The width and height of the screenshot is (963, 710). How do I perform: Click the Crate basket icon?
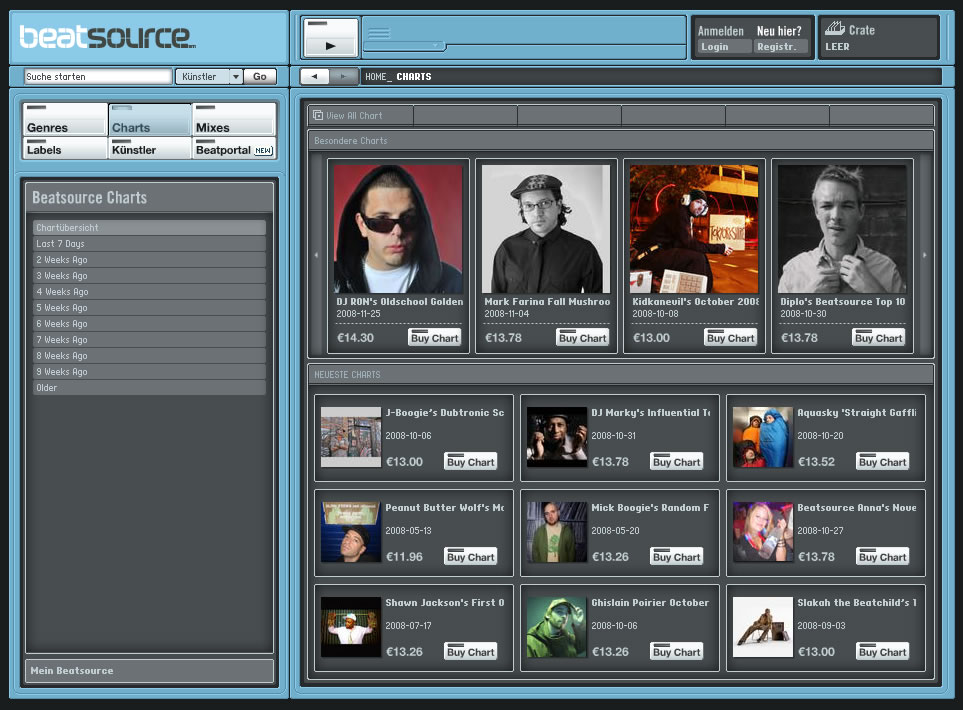835,28
